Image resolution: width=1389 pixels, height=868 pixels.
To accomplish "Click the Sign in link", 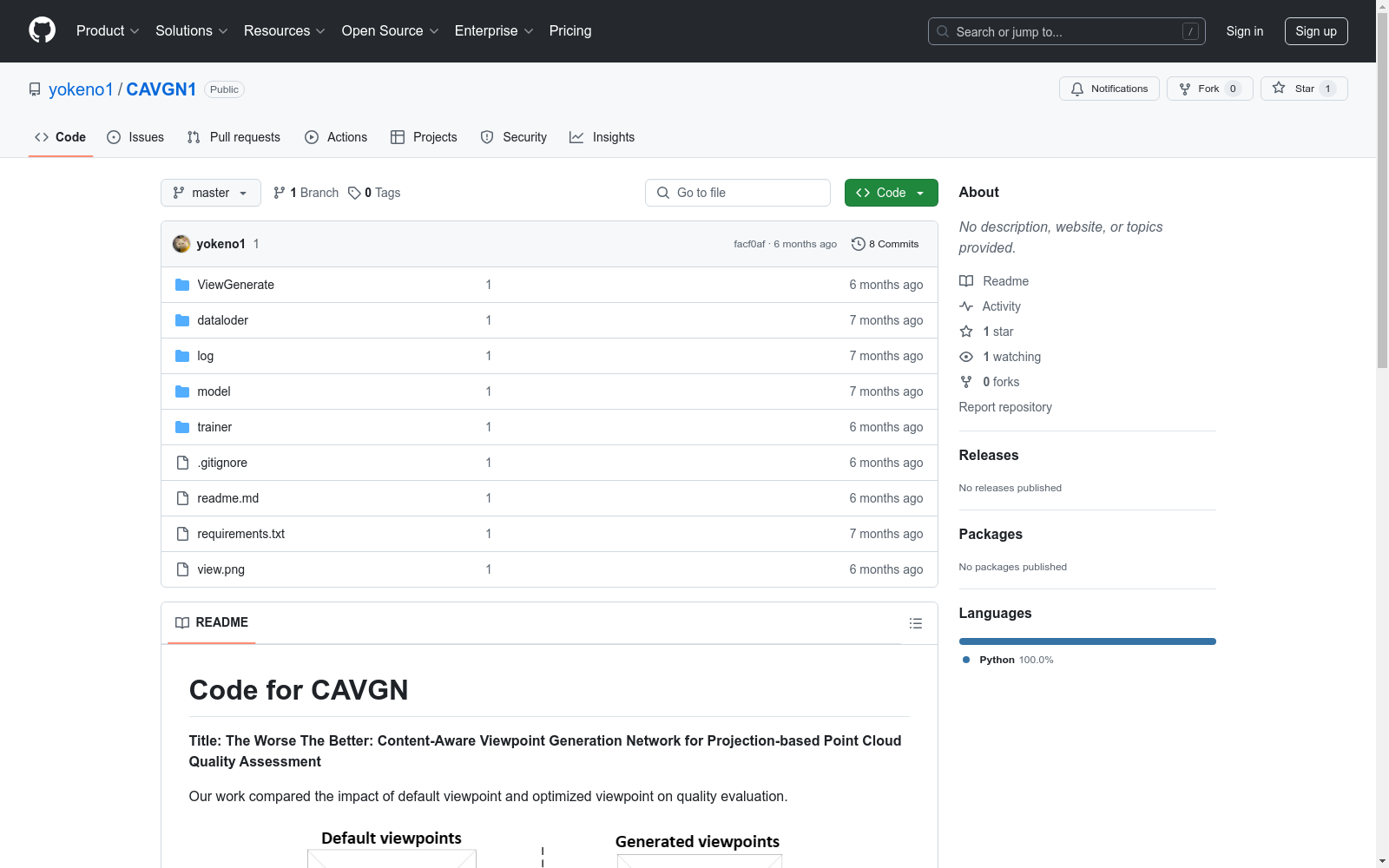I will [x=1245, y=31].
